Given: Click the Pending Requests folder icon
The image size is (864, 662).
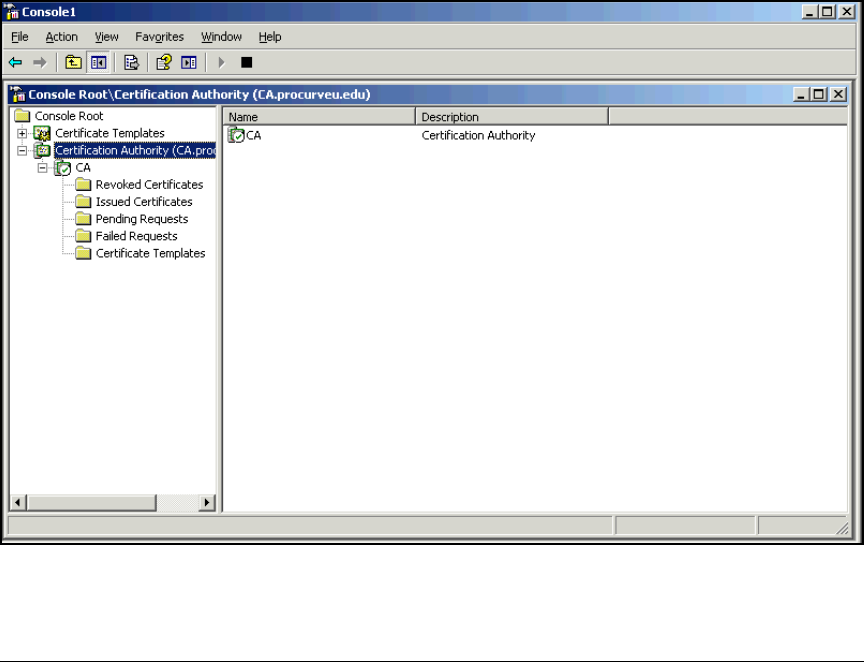Looking at the screenshot, I should coord(83,219).
